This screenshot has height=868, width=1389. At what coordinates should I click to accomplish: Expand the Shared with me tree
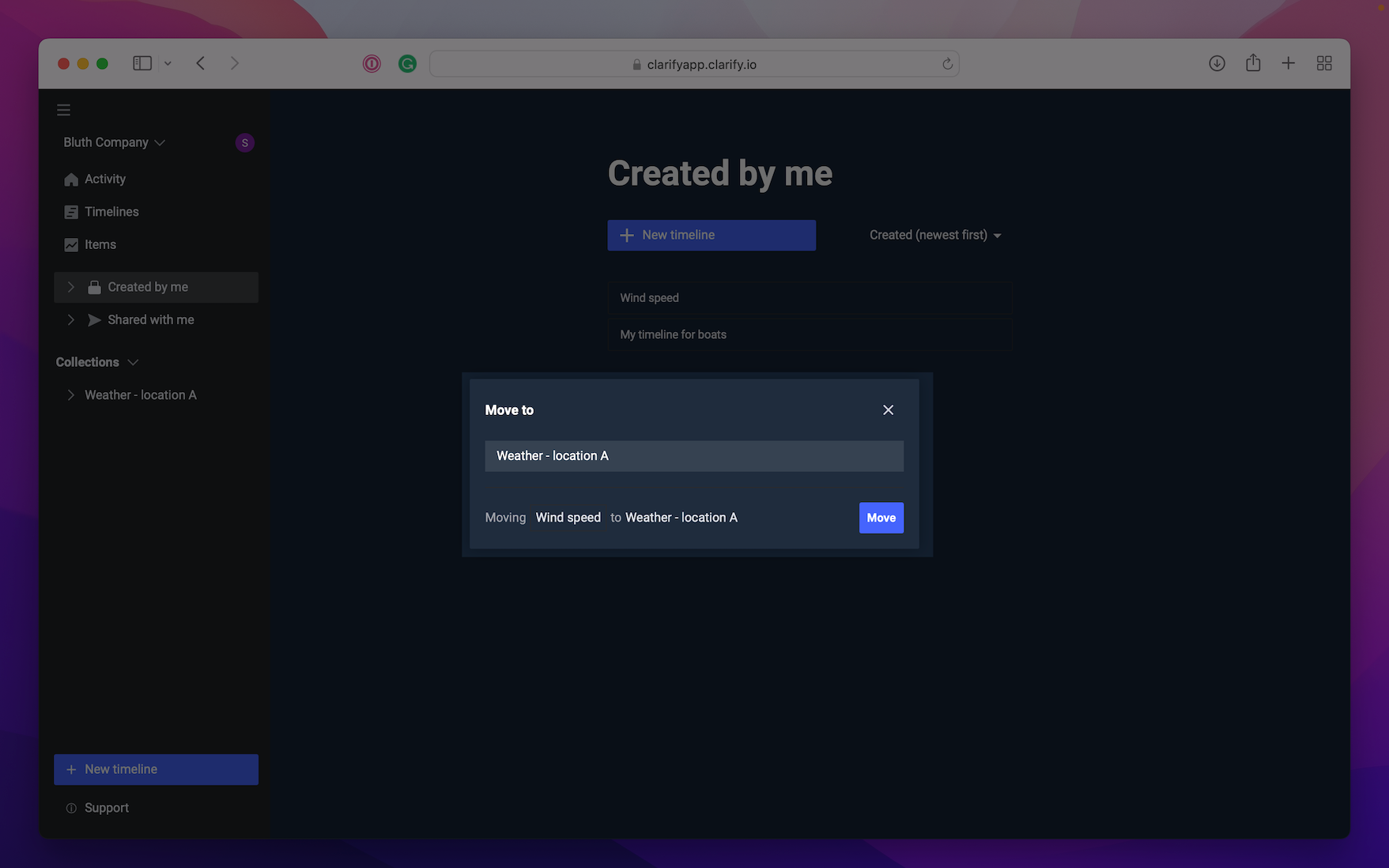coord(71,320)
